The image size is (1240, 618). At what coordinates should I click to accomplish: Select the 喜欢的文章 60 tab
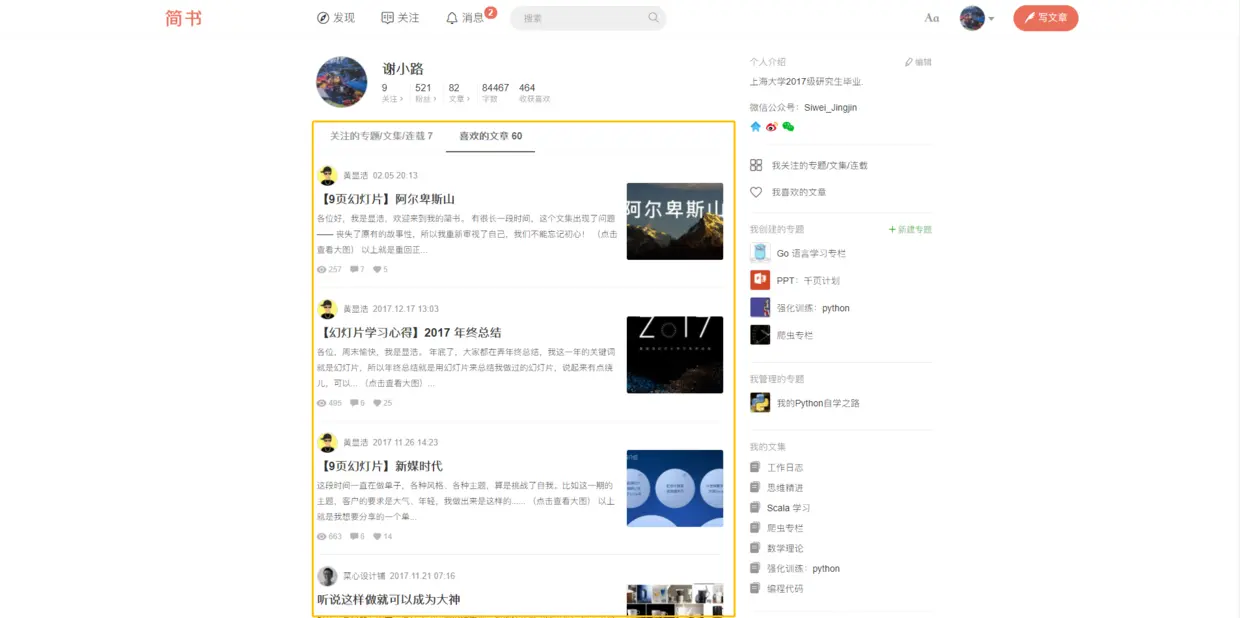coord(490,136)
